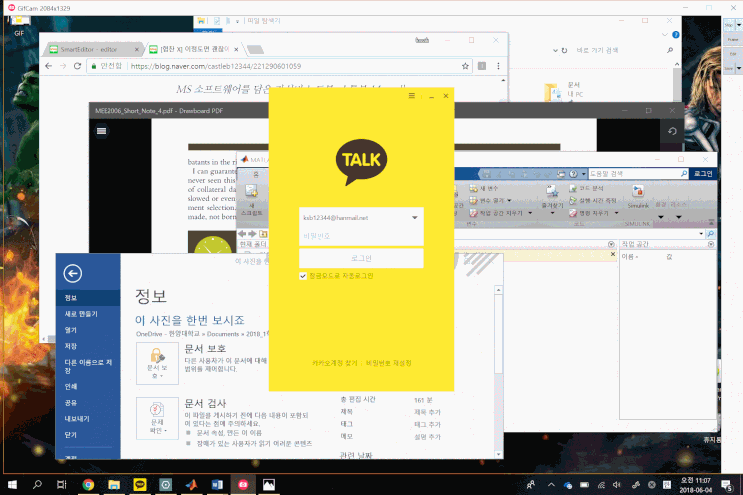Expand File Explorer's address history chevron
This screenshot has width=743, height=495.
[555, 50]
